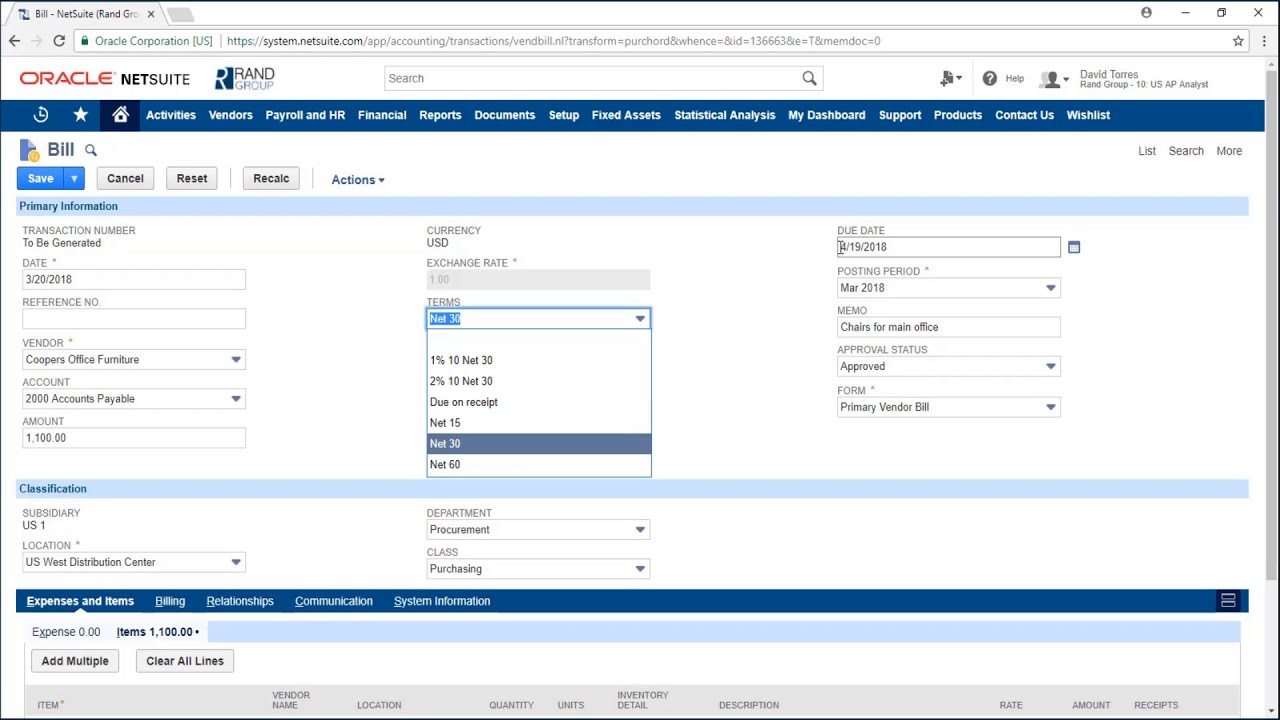Click the search magnifier in global search
The image size is (1280, 720).
[809, 78]
